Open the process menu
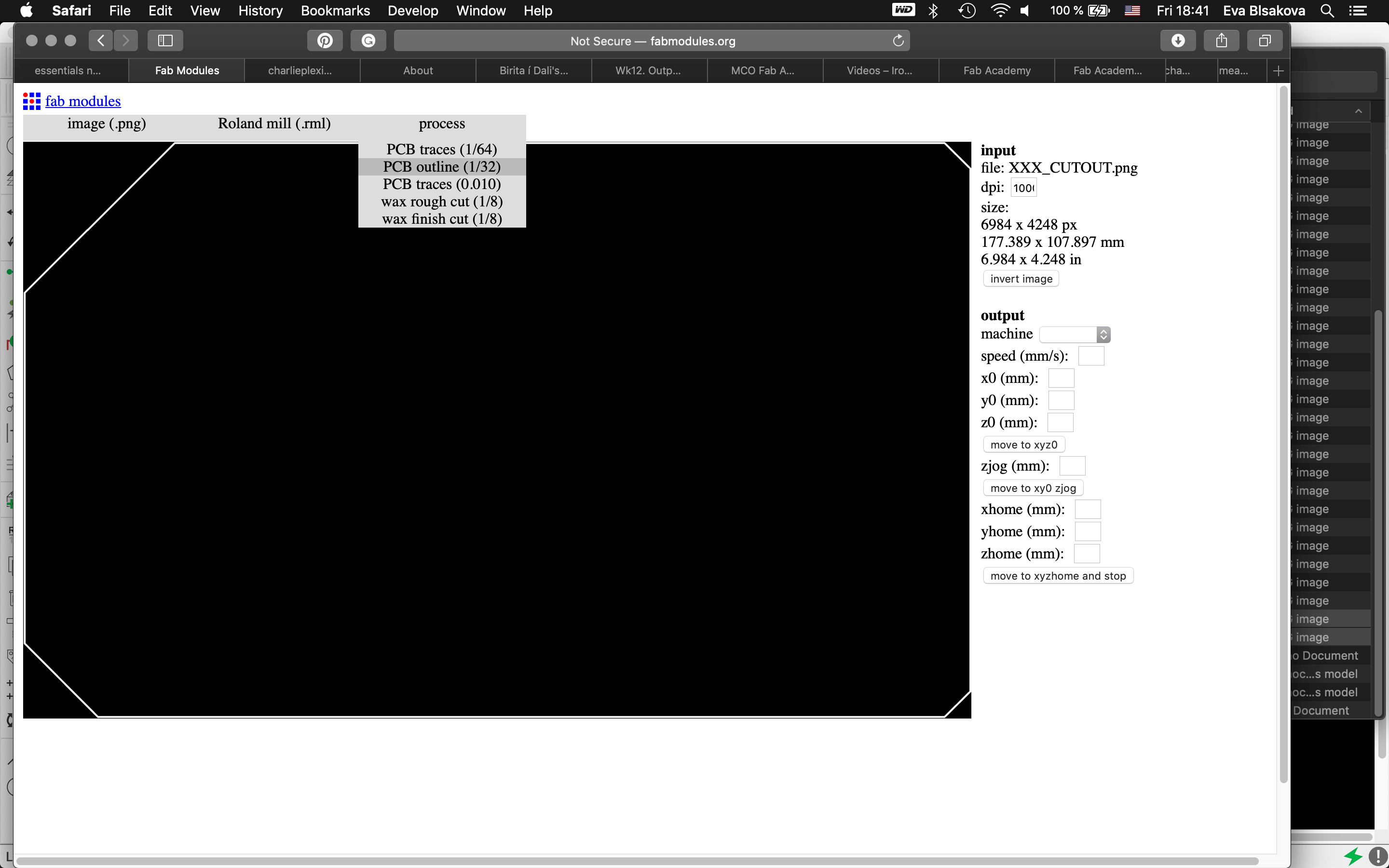 pos(441,123)
